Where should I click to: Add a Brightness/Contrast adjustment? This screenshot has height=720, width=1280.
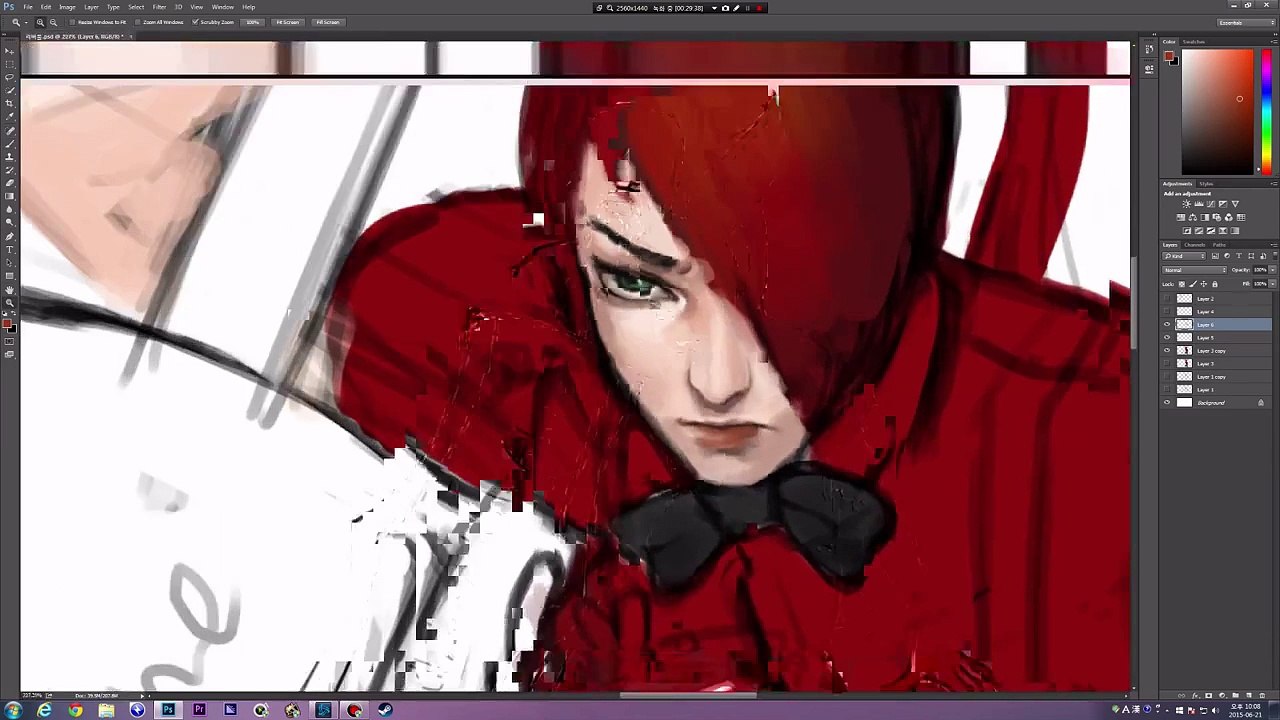pos(1187,204)
